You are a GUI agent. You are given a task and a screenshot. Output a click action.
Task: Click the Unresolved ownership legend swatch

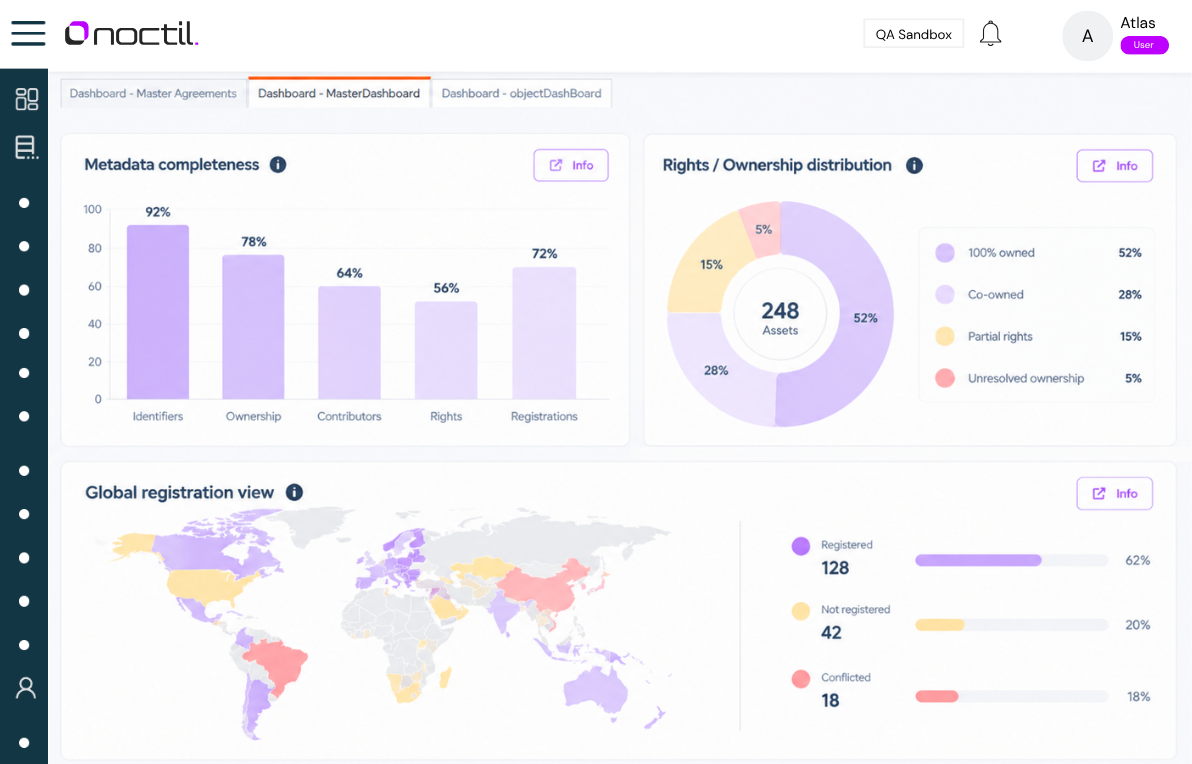tap(945, 379)
